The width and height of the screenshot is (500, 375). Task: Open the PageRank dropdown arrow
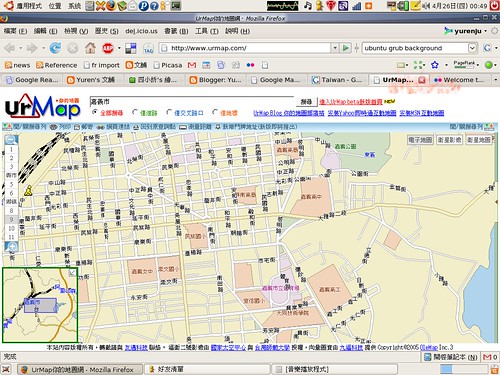[477, 65]
